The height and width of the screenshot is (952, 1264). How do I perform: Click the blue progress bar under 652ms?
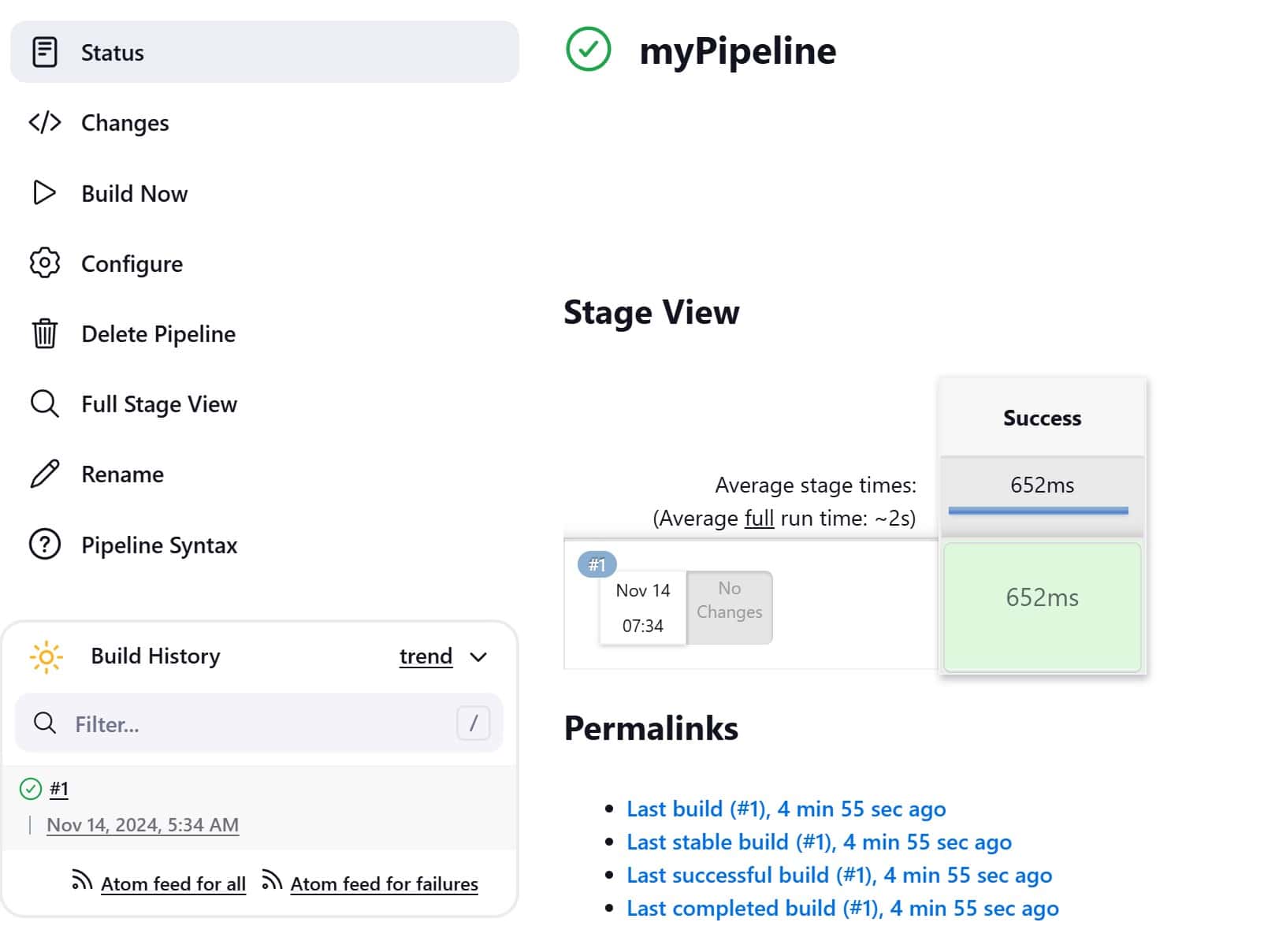click(x=1040, y=511)
